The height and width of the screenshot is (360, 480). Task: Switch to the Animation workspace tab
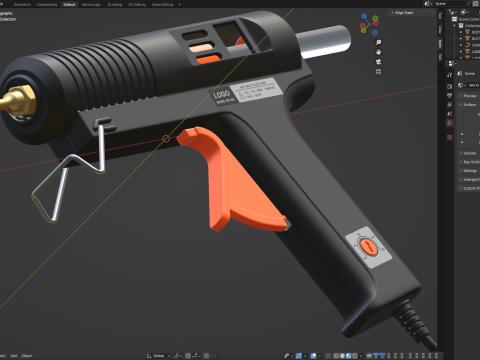[22, 4]
